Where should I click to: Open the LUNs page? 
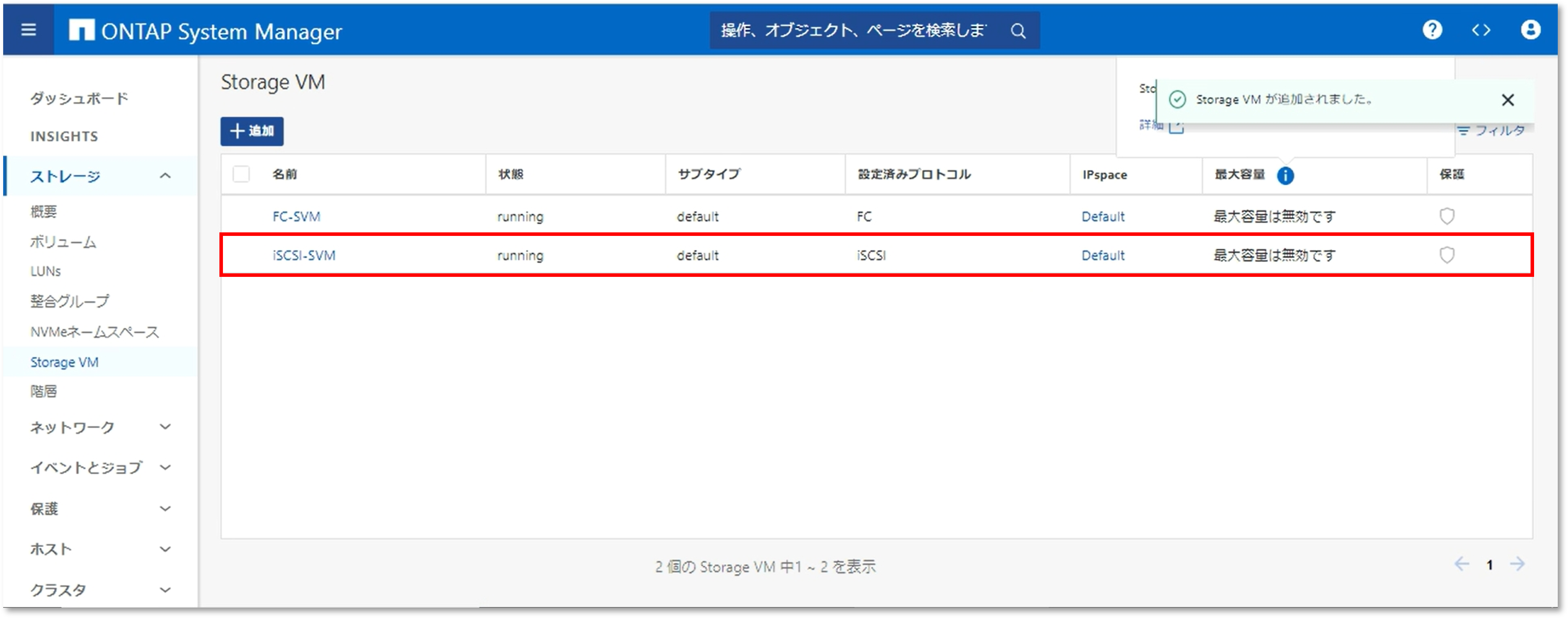(46, 271)
